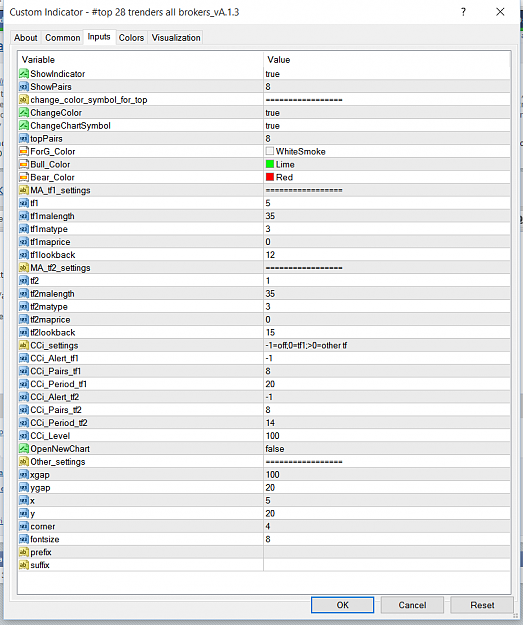
Task: Click the Lime color swatch for Bull_Color
Action: [270, 164]
